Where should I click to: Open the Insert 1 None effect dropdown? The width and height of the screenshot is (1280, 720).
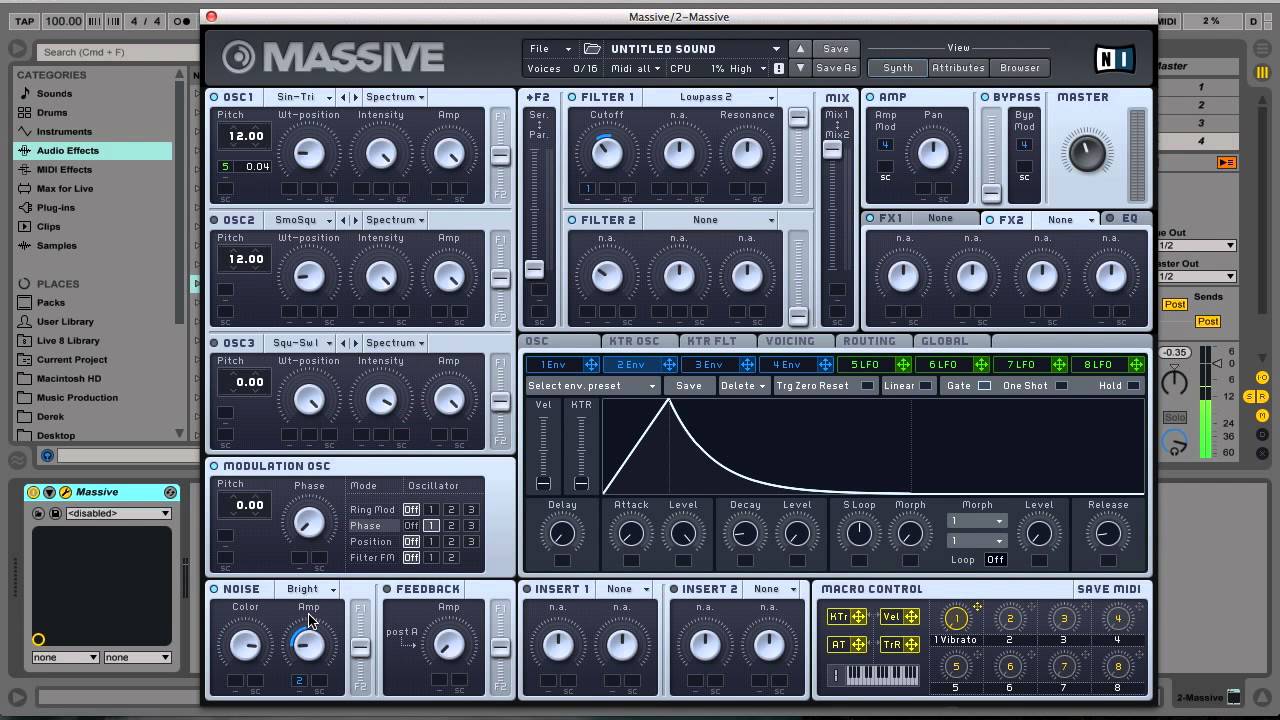[627, 589]
